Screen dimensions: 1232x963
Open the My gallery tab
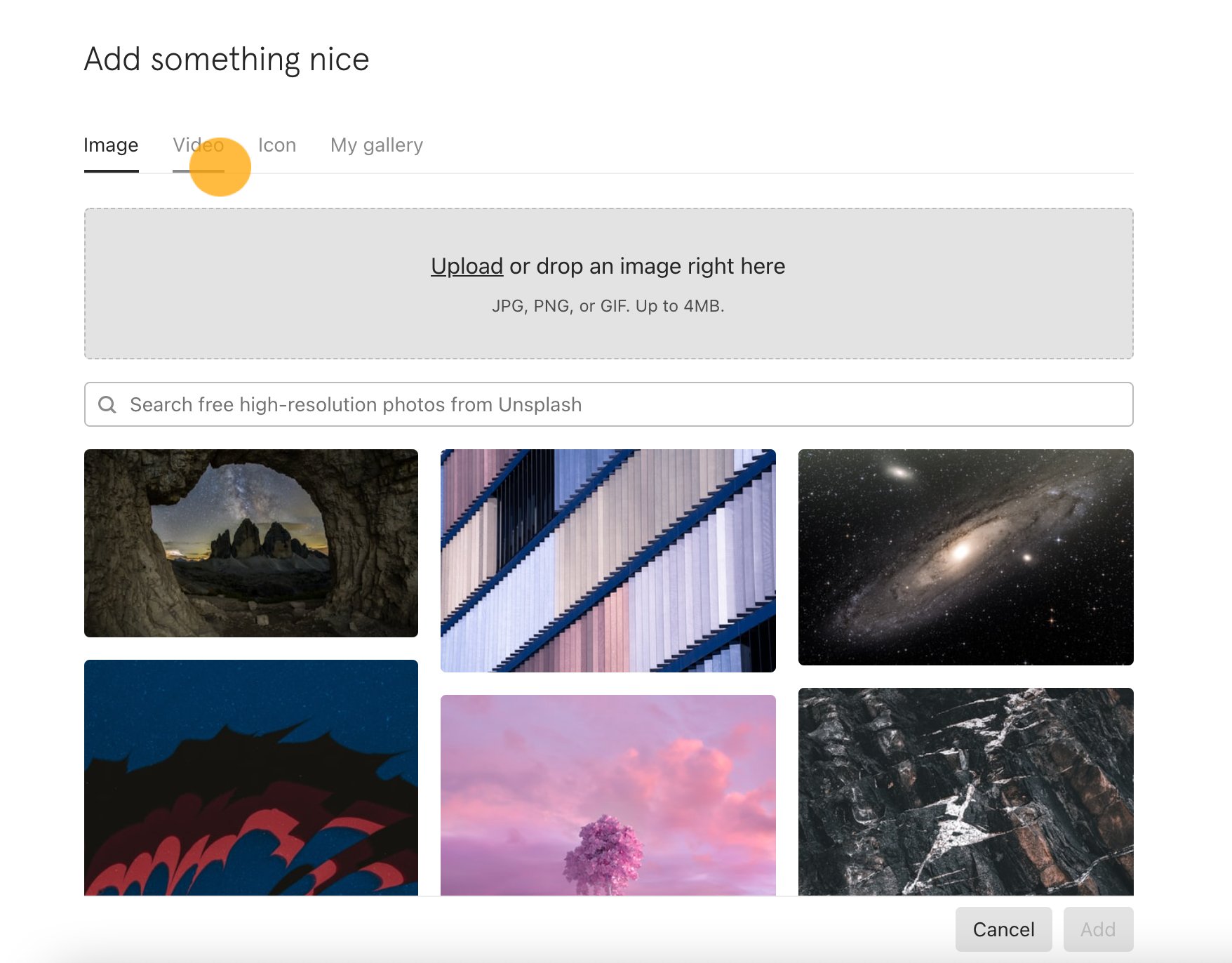tap(377, 145)
